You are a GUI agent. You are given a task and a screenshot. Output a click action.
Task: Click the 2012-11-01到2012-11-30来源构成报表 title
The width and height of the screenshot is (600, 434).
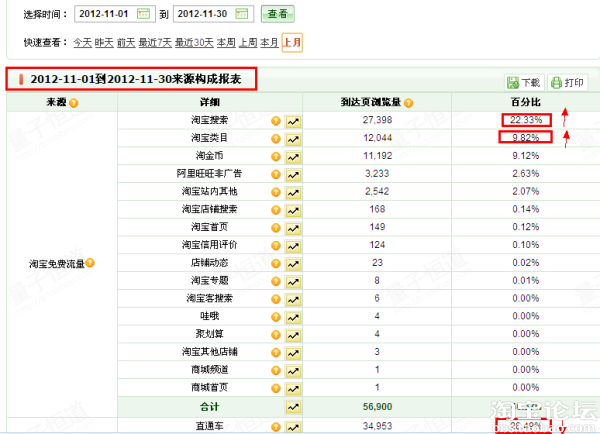136,79
